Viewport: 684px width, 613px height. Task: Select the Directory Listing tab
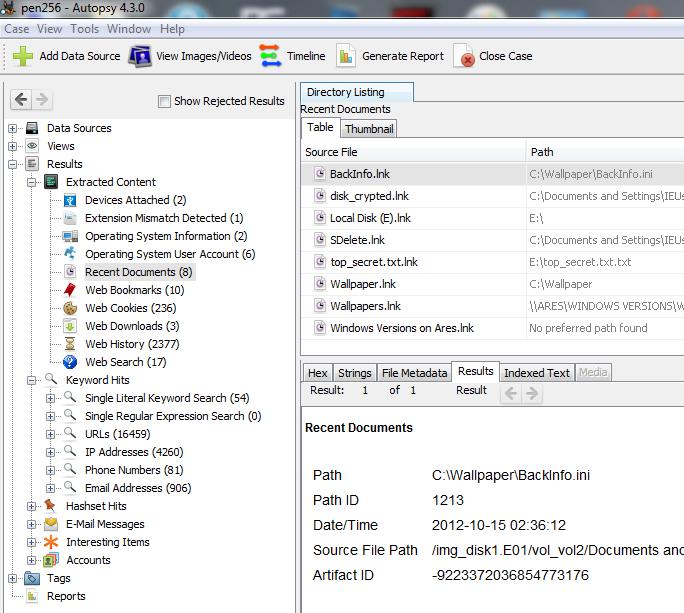click(357, 92)
